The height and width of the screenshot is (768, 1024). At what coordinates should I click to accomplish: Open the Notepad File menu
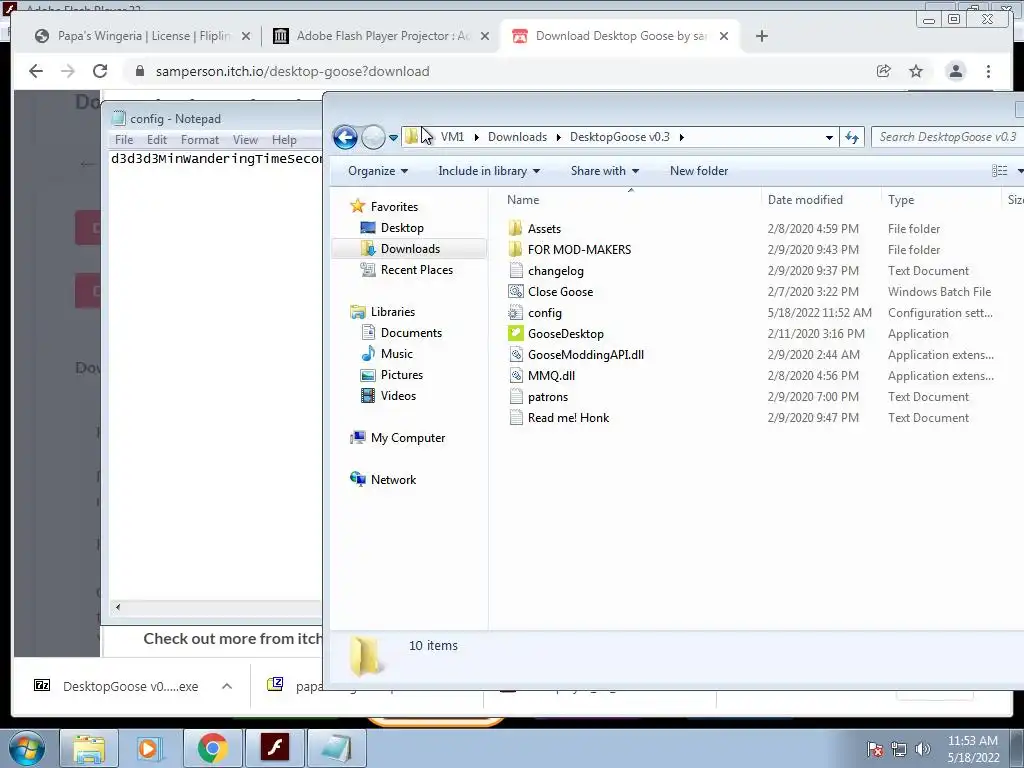click(123, 140)
